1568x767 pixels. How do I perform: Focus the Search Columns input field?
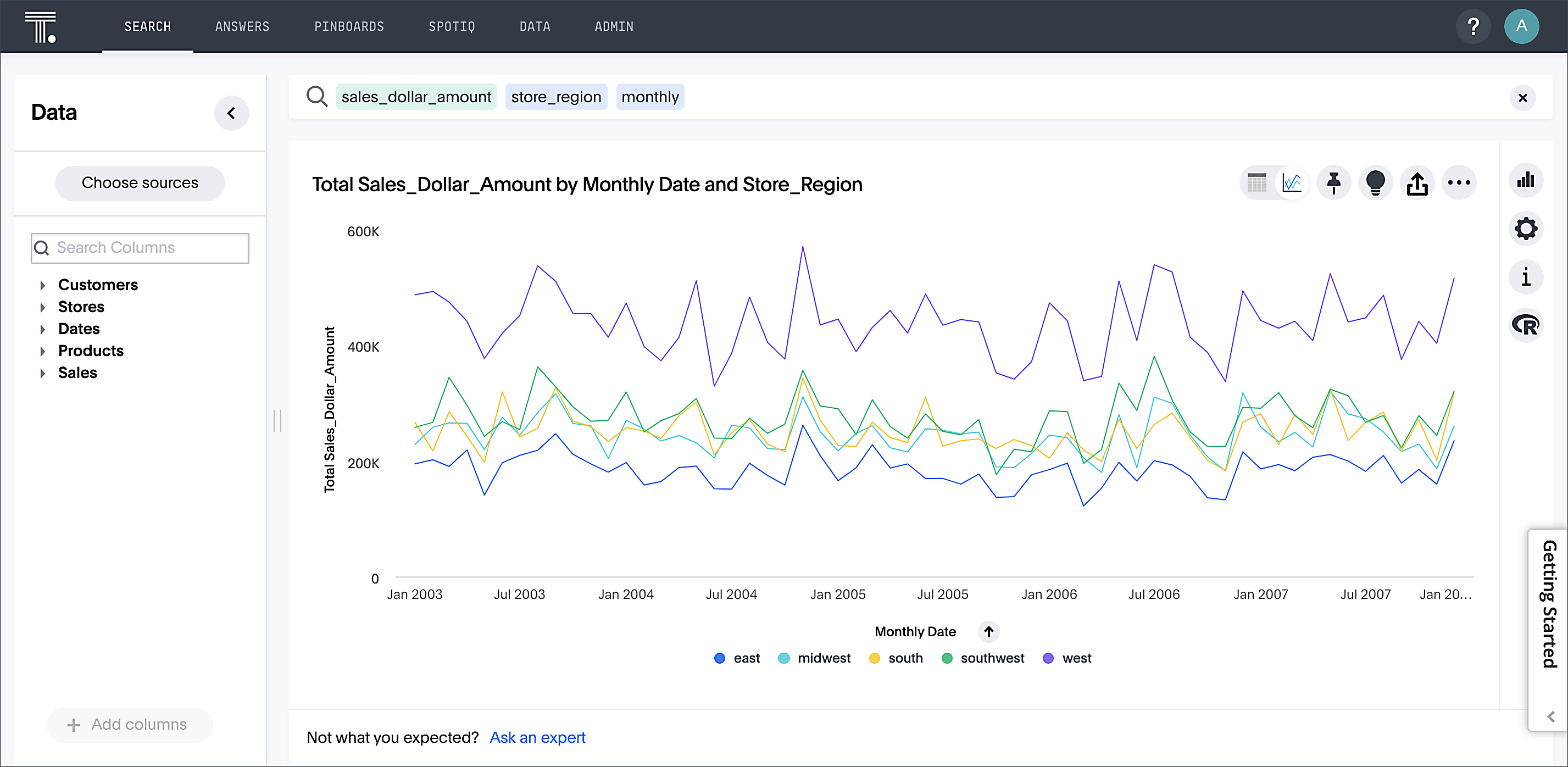(140, 248)
